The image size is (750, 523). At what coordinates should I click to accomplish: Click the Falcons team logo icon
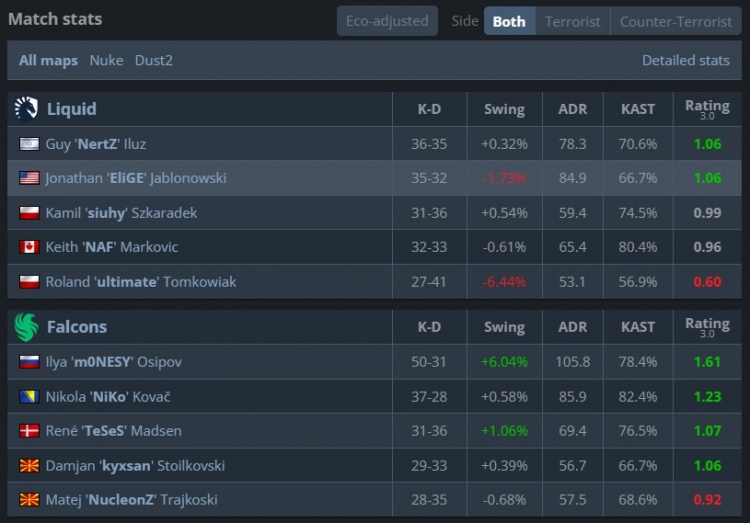[27, 326]
